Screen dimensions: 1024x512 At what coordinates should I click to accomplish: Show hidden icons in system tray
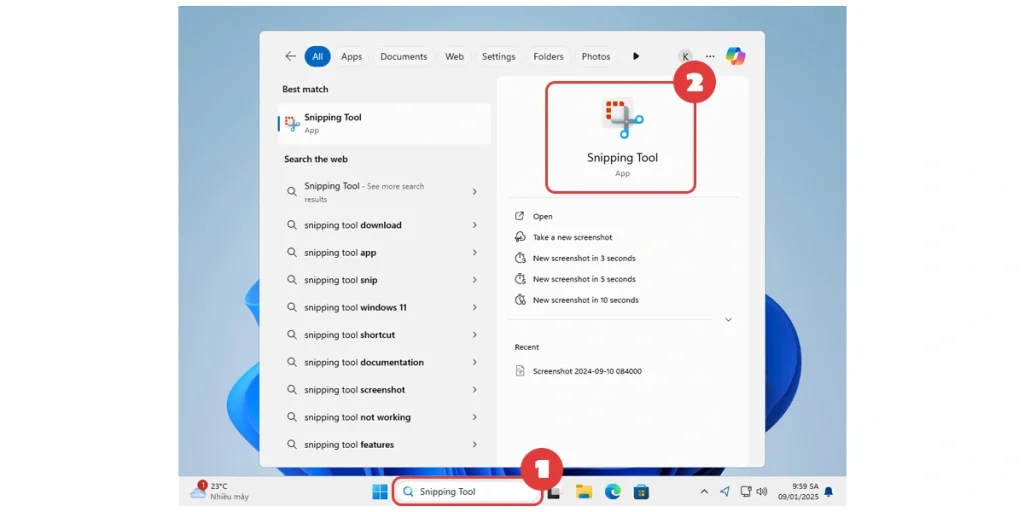704,492
